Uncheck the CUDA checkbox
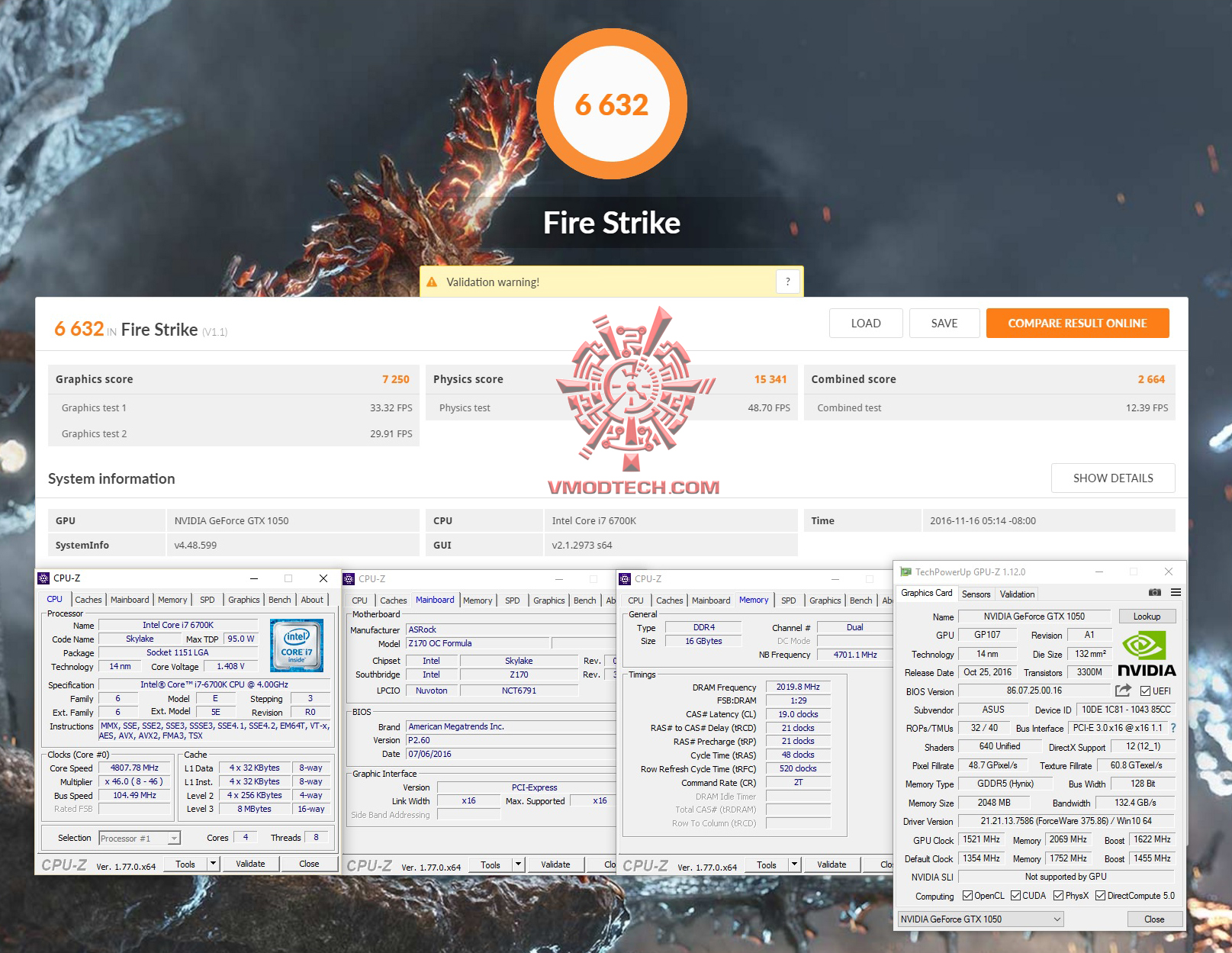This screenshot has height=953, width=1232. (x=1015, y=895)
